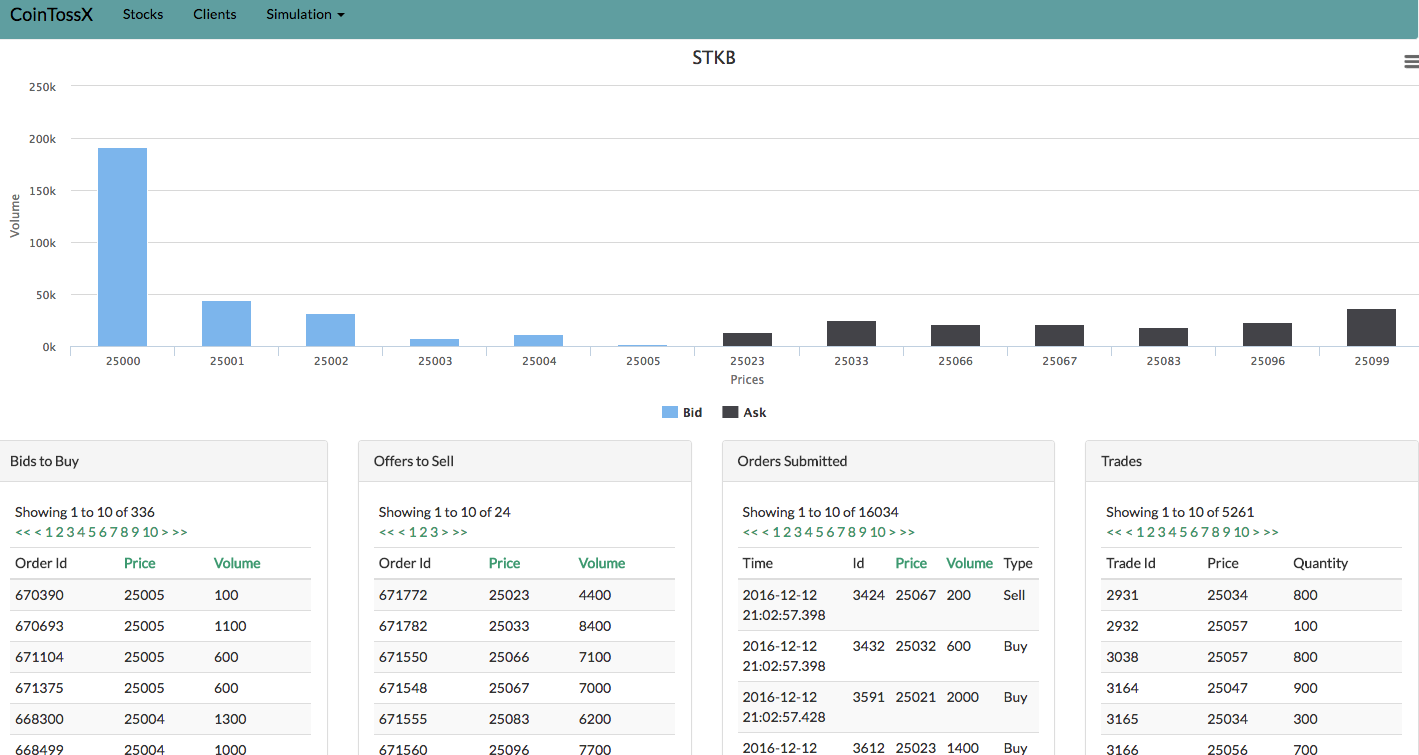The width and height of the screenshot is (1419, 755).
Task: Click trade ID 3165 in Trades
Action: 1123,719
